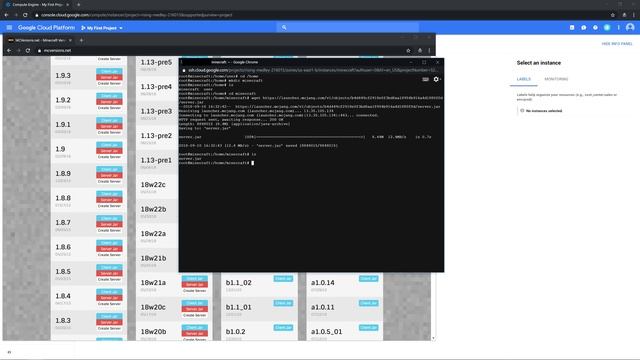This screenshot has width=640, height=360.
Task: Download Server Jar for version 1.8.4
Action: (109, 298)
